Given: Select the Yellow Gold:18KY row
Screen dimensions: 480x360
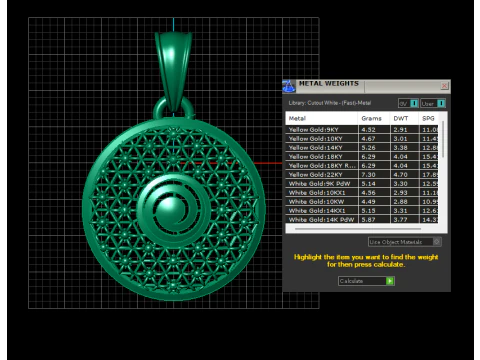Looking at the screenshot, I should tap(362, 157).
